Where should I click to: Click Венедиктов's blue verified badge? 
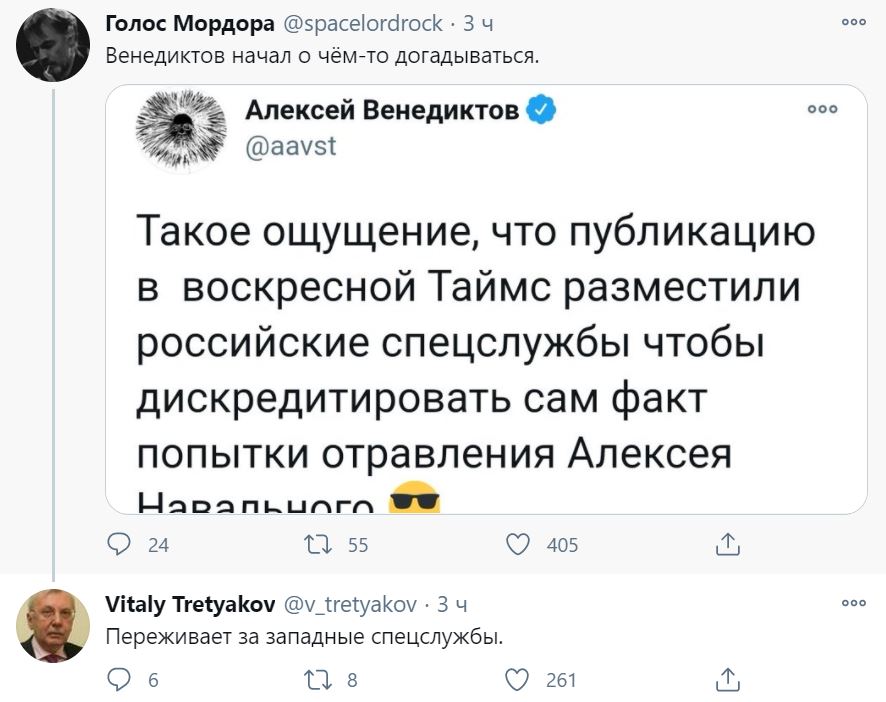point(540,110)
